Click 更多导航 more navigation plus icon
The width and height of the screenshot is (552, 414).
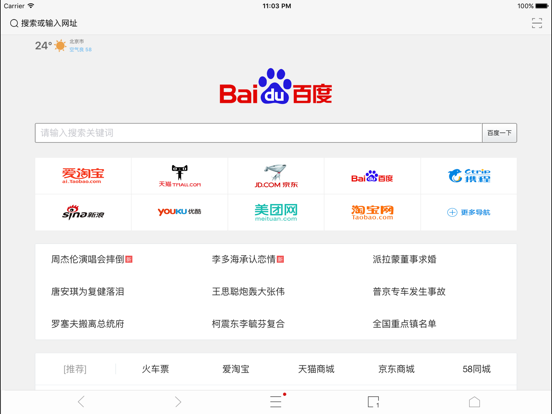click(452, 212)
